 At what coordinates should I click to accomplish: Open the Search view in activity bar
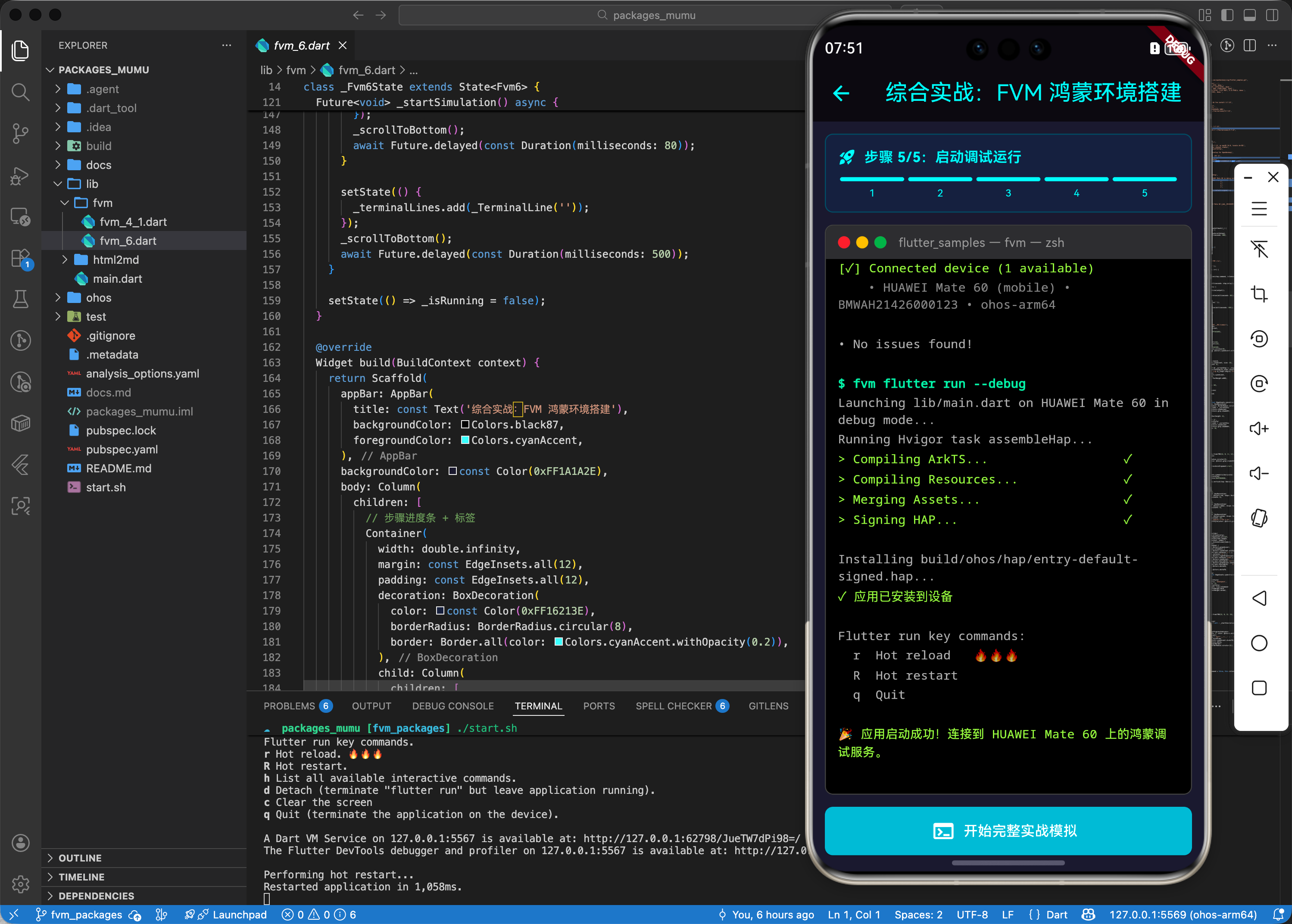coord(21,92)
